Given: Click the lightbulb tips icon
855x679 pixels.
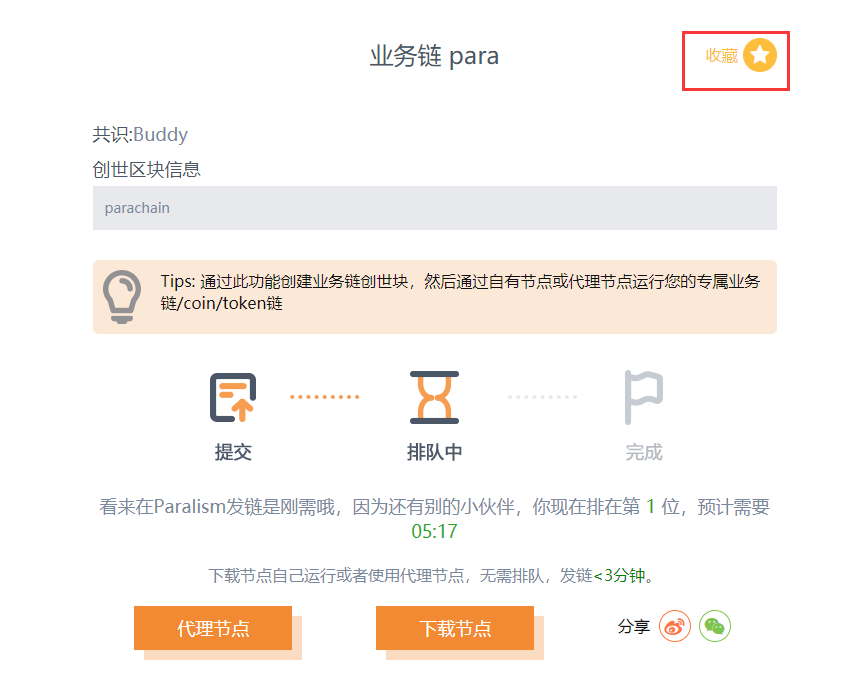Looking at the screenshot, I should [x=122, y=297].
